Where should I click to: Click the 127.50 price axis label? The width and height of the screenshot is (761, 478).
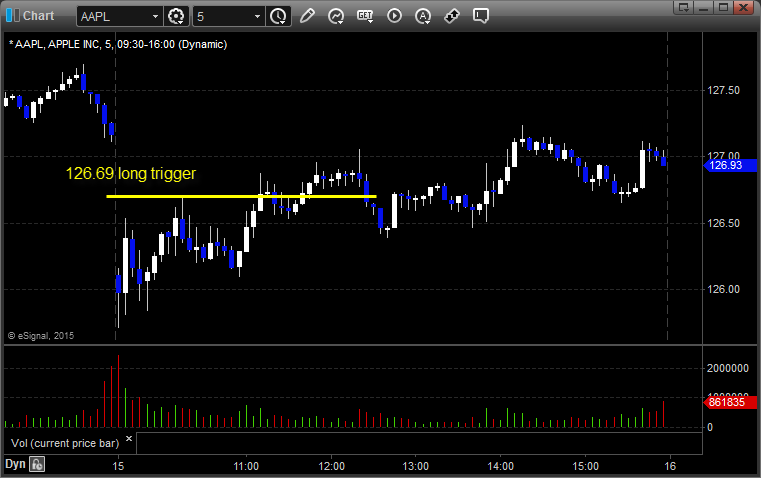[x=723, y=90]
